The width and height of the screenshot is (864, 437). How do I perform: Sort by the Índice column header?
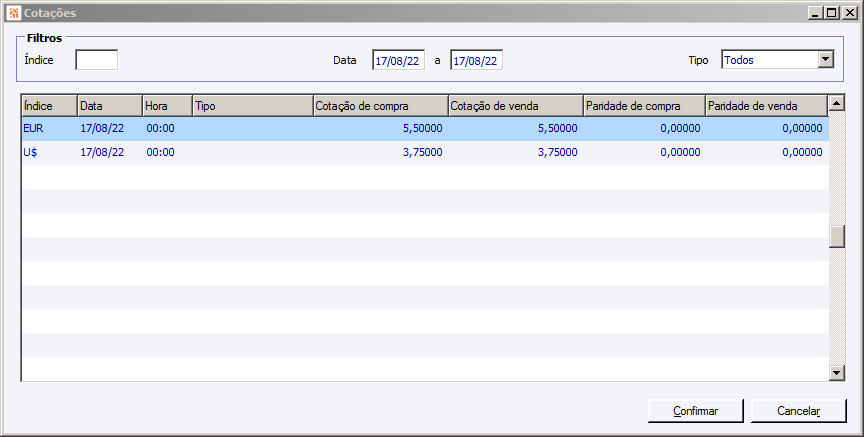coord(49,106)
